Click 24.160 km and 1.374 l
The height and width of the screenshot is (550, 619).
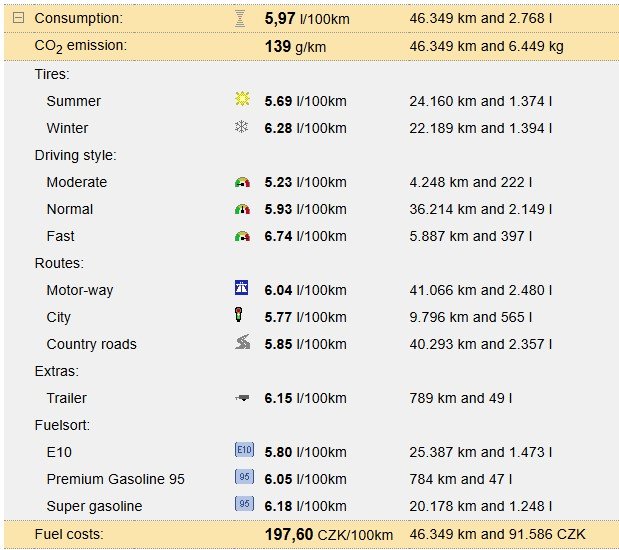coord(480,101)
